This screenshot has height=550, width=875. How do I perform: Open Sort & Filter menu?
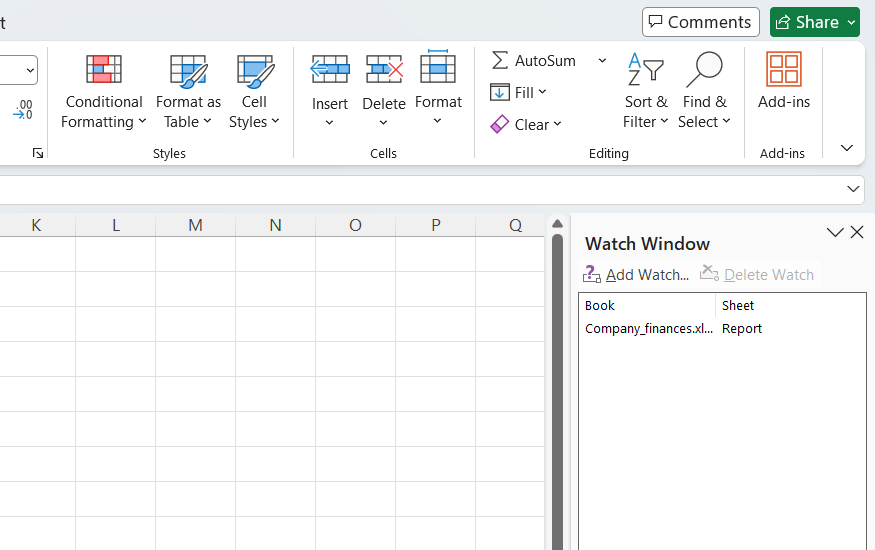[646, 92]
